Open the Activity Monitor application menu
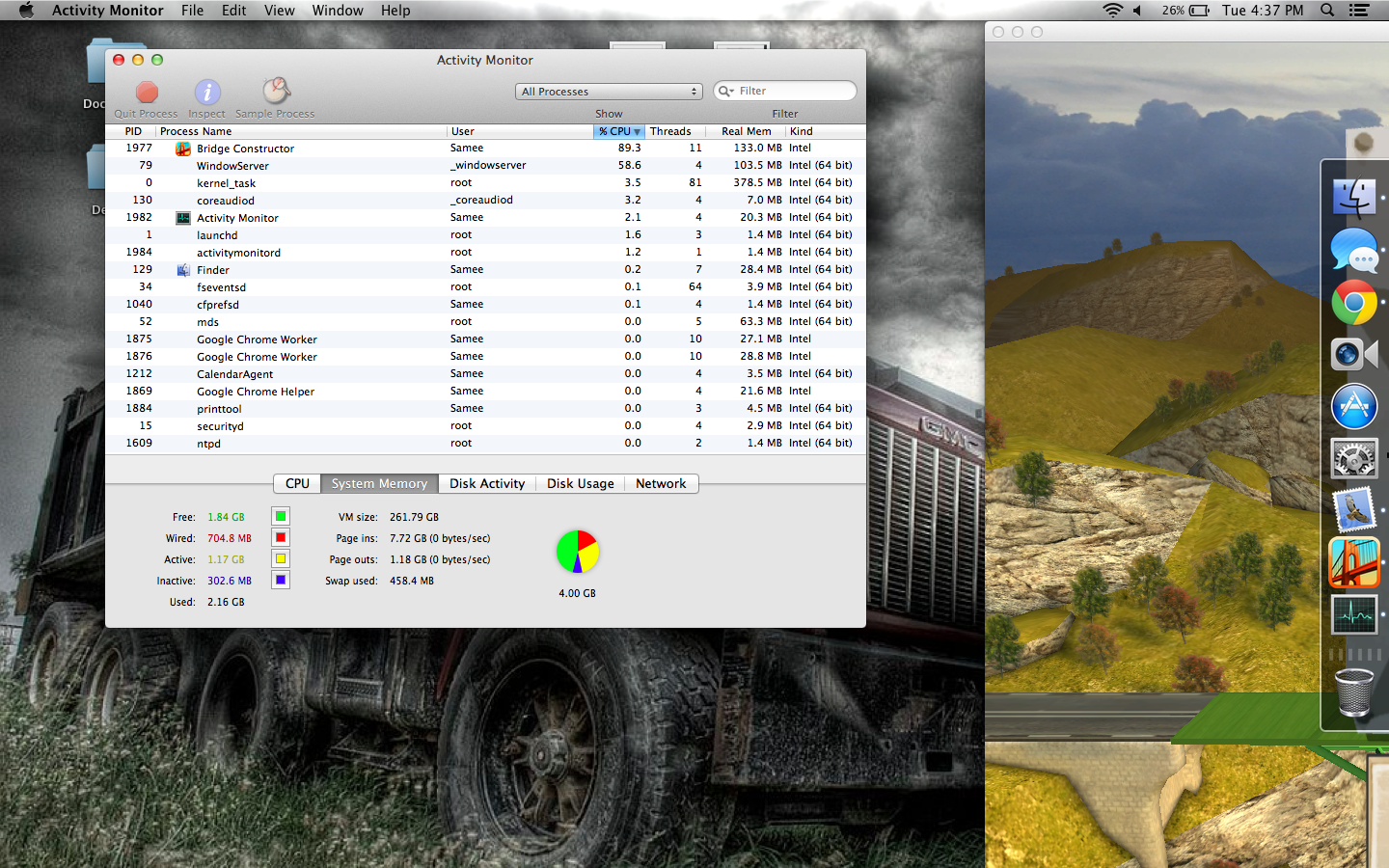 108,11
